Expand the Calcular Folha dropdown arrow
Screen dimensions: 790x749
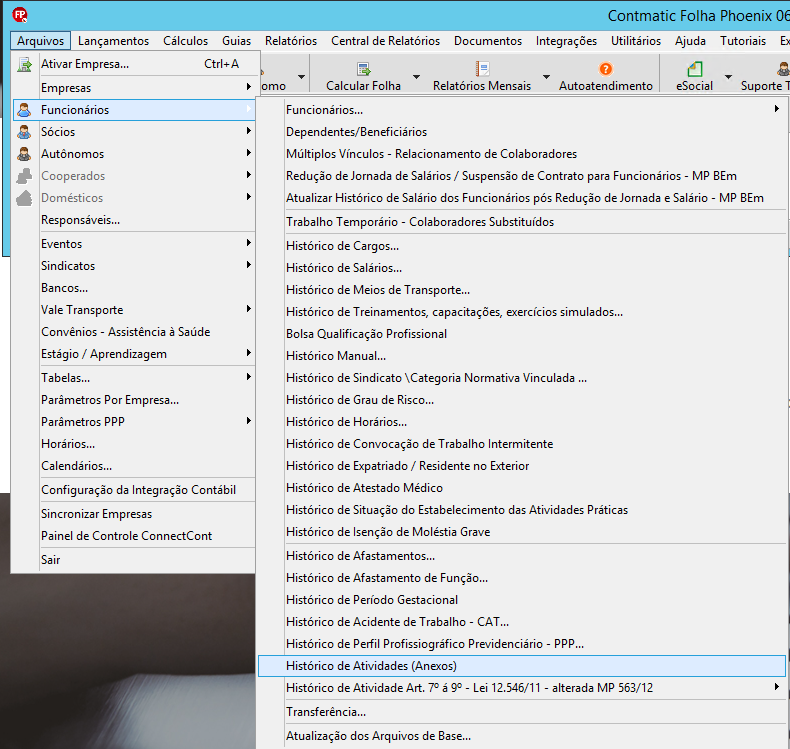416,77
